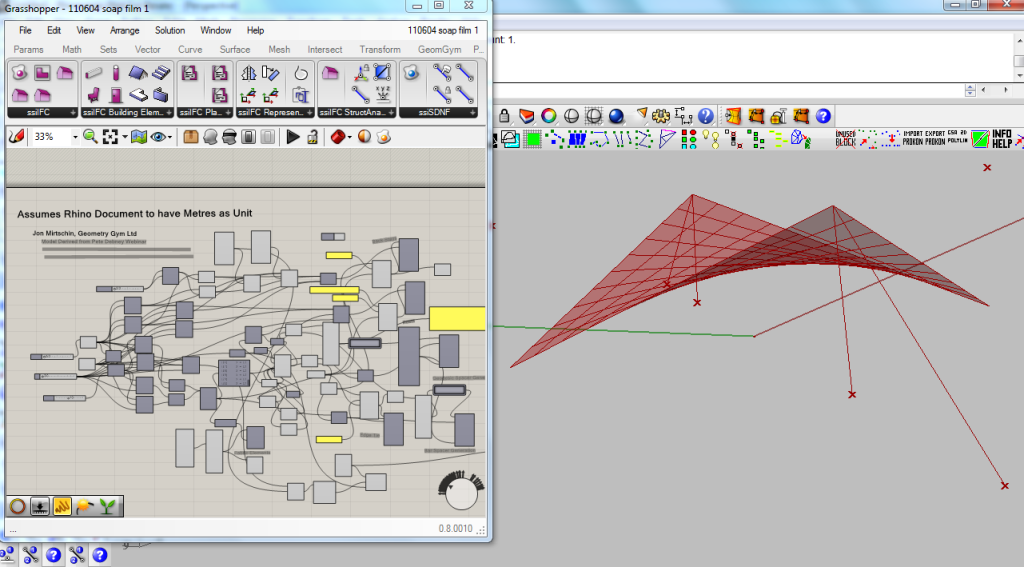Click the play/recompute arrow icon
1024x567 pixels.
tap(293, 137)
